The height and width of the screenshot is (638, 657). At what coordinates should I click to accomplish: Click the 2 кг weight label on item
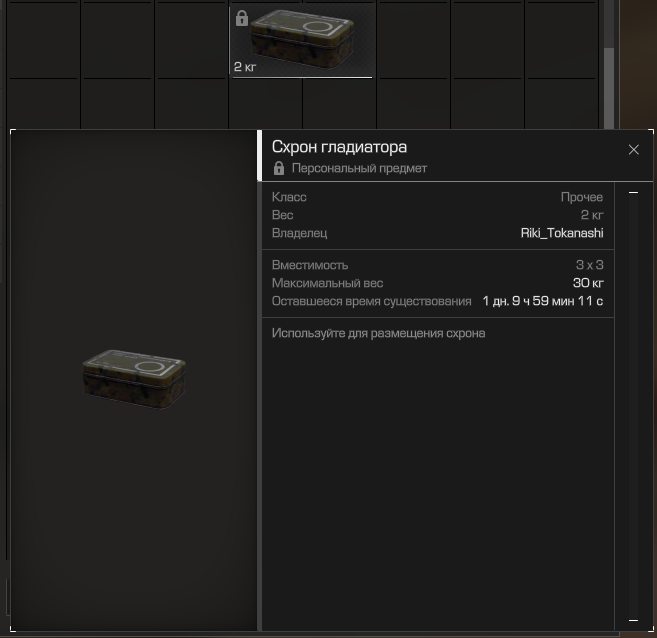pos(245,67)
